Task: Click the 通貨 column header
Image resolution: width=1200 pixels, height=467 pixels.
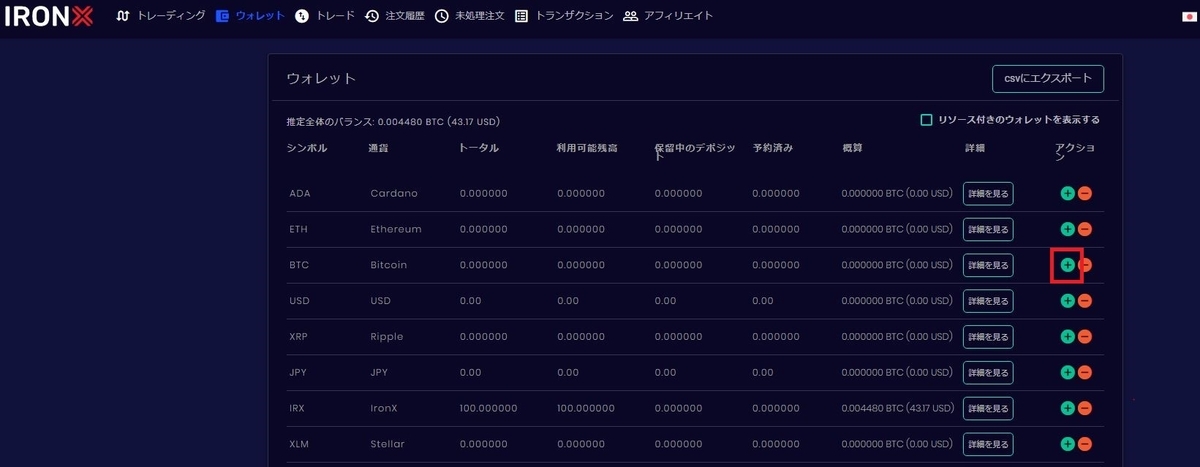Action: (378, 148)
